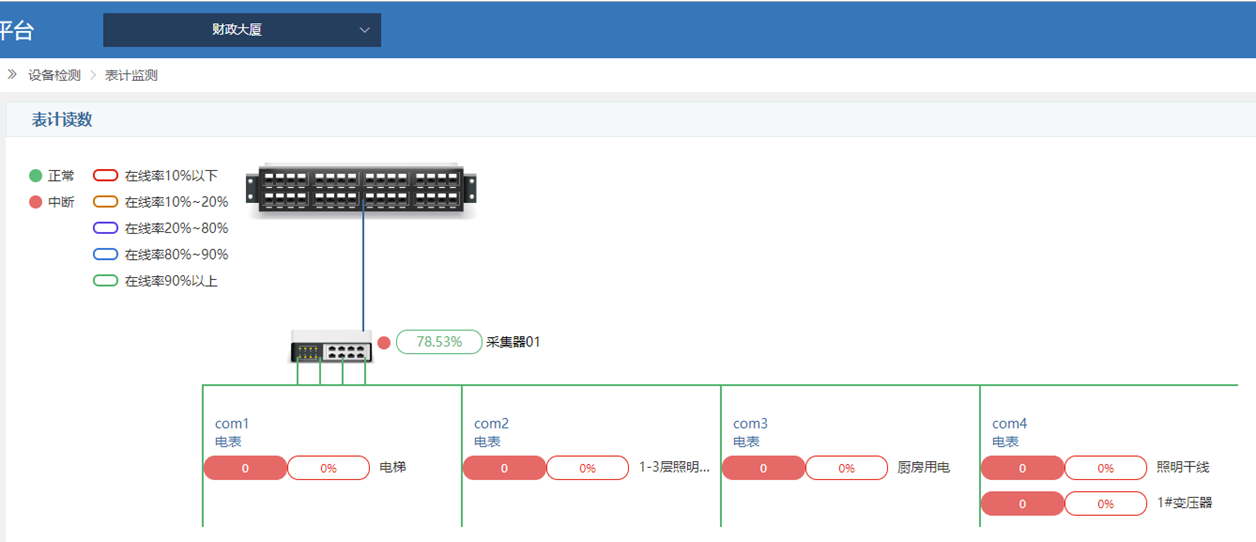1256x542 pixels.
Task: Click the com1 port label
Action: pos(232,424)
